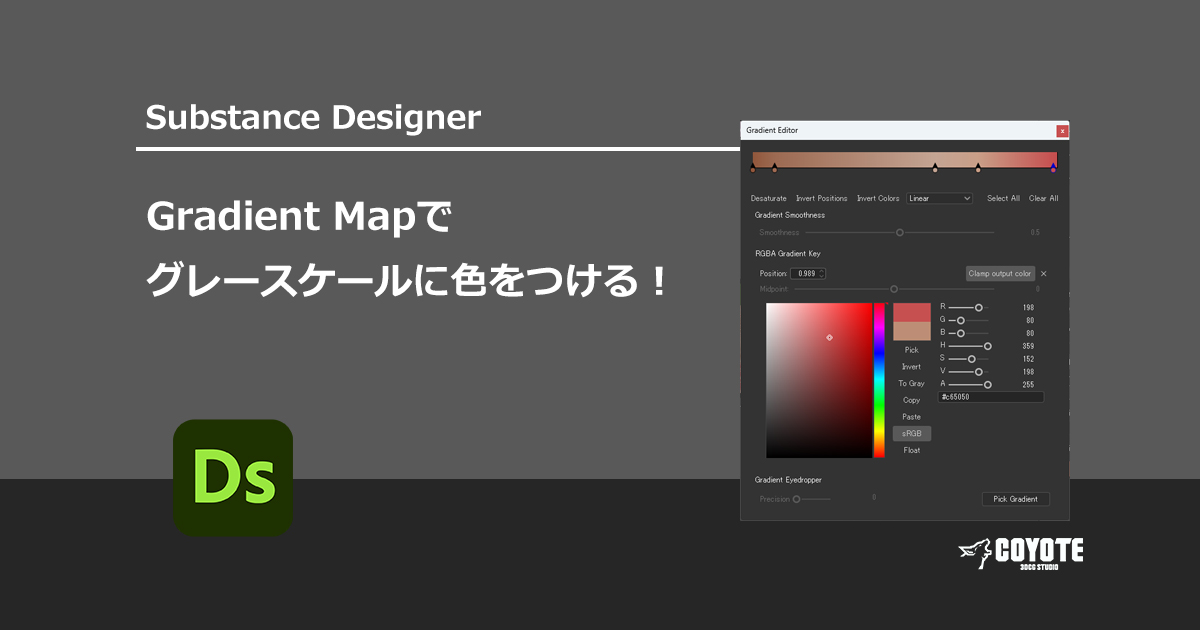Click the Pick Gradient button

1016,498
